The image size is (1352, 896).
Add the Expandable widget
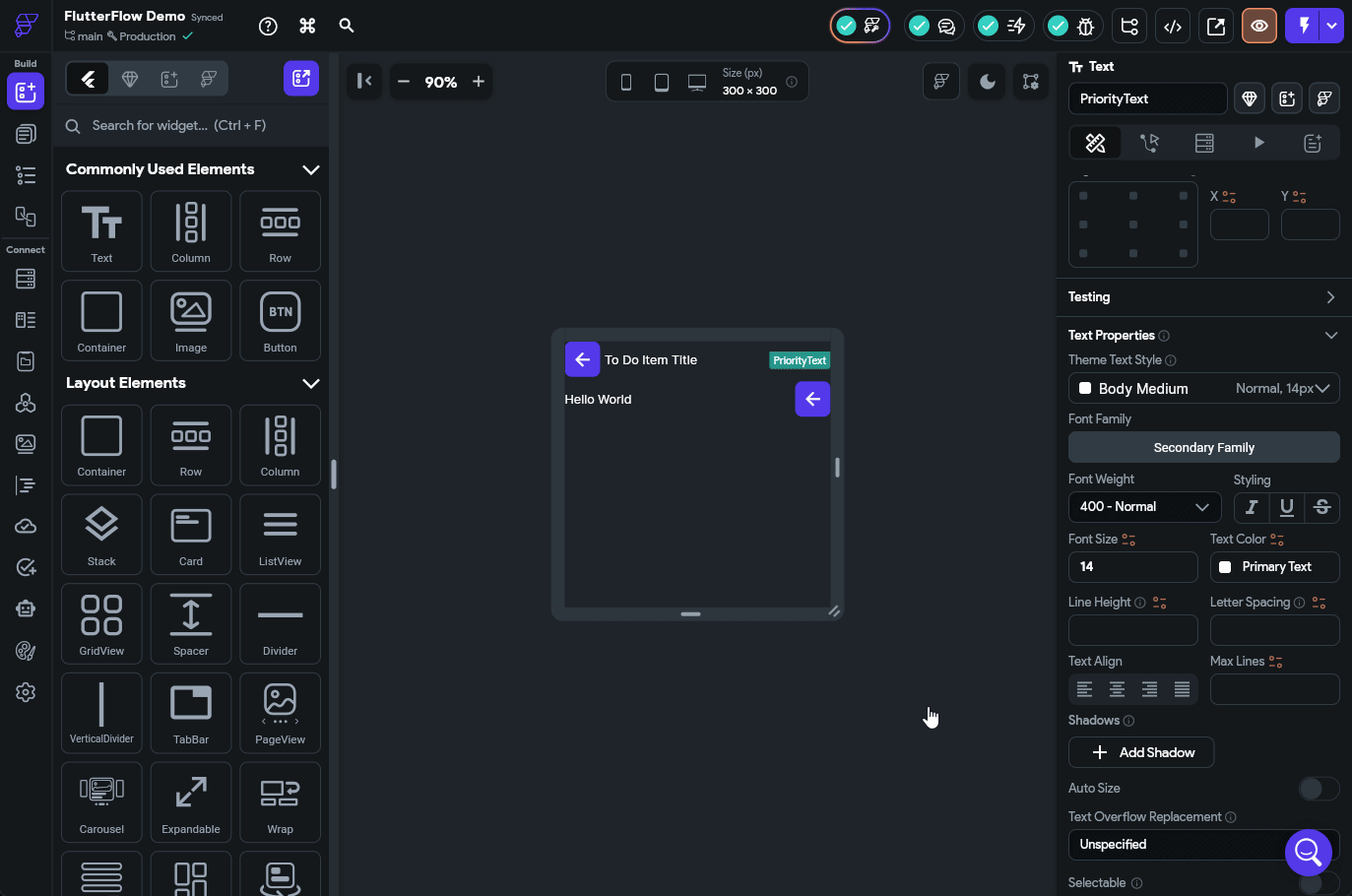click(x=191, y=802)
